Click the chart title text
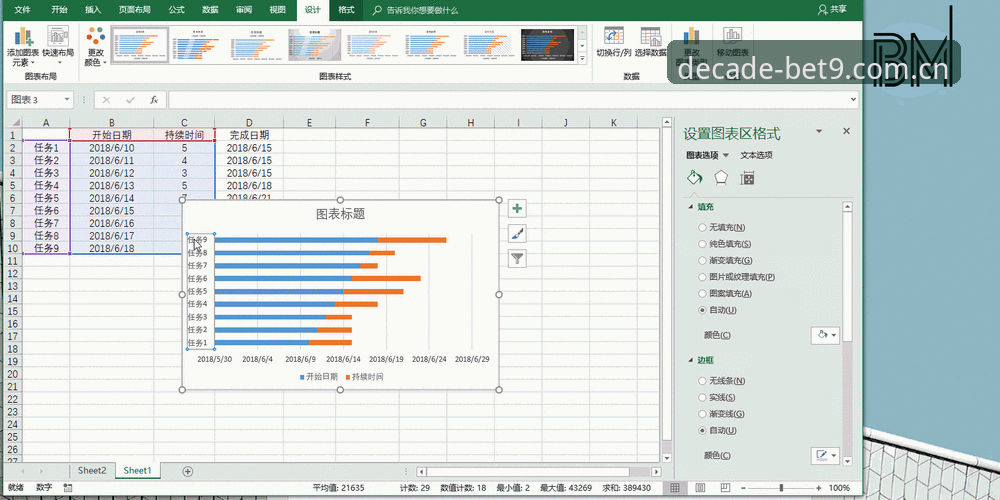Image resolution: width=1000 pixels, height=500 pixels. point(341,214)
